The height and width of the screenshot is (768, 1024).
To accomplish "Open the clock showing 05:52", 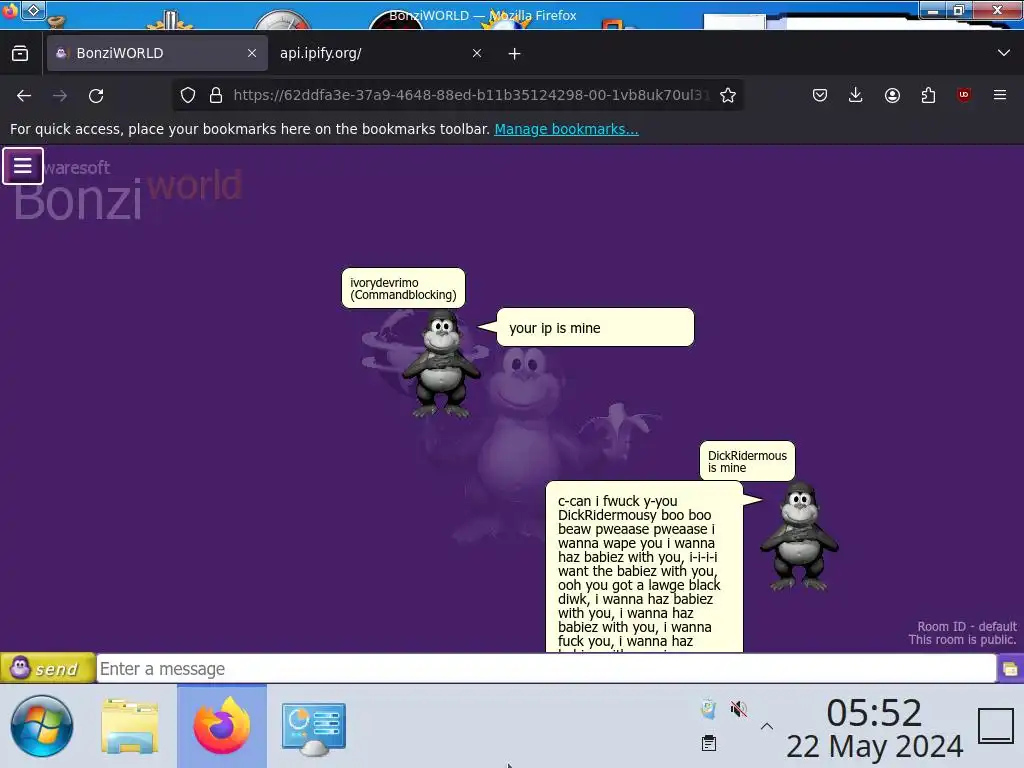I will click(x=874, y=728).
